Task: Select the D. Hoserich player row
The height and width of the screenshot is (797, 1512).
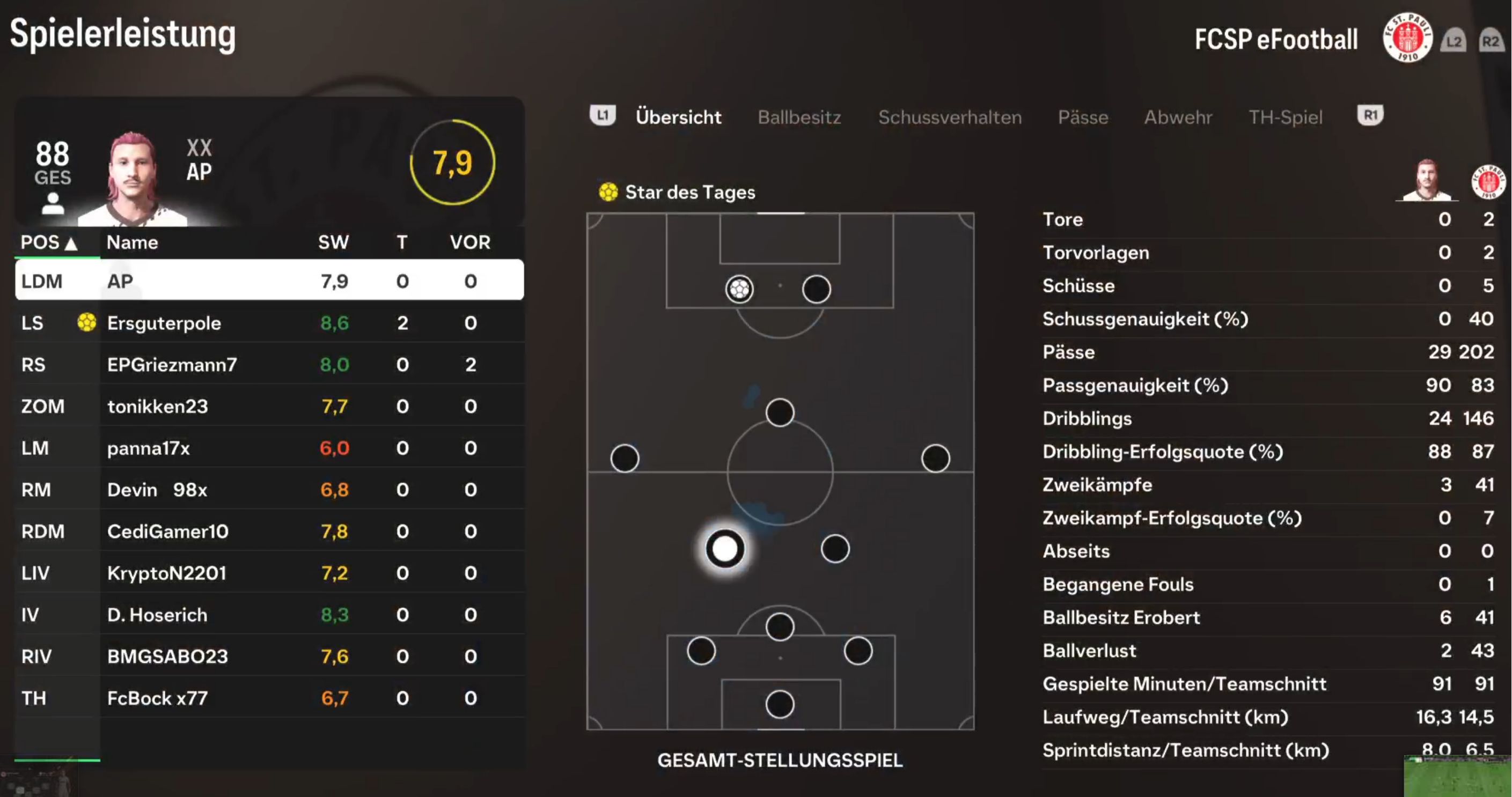Action: pos(269,615)
